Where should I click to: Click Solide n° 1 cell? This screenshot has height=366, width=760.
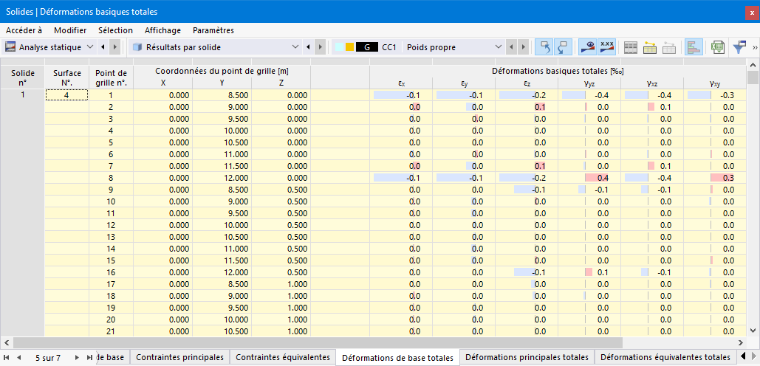(x=22, y=95)
